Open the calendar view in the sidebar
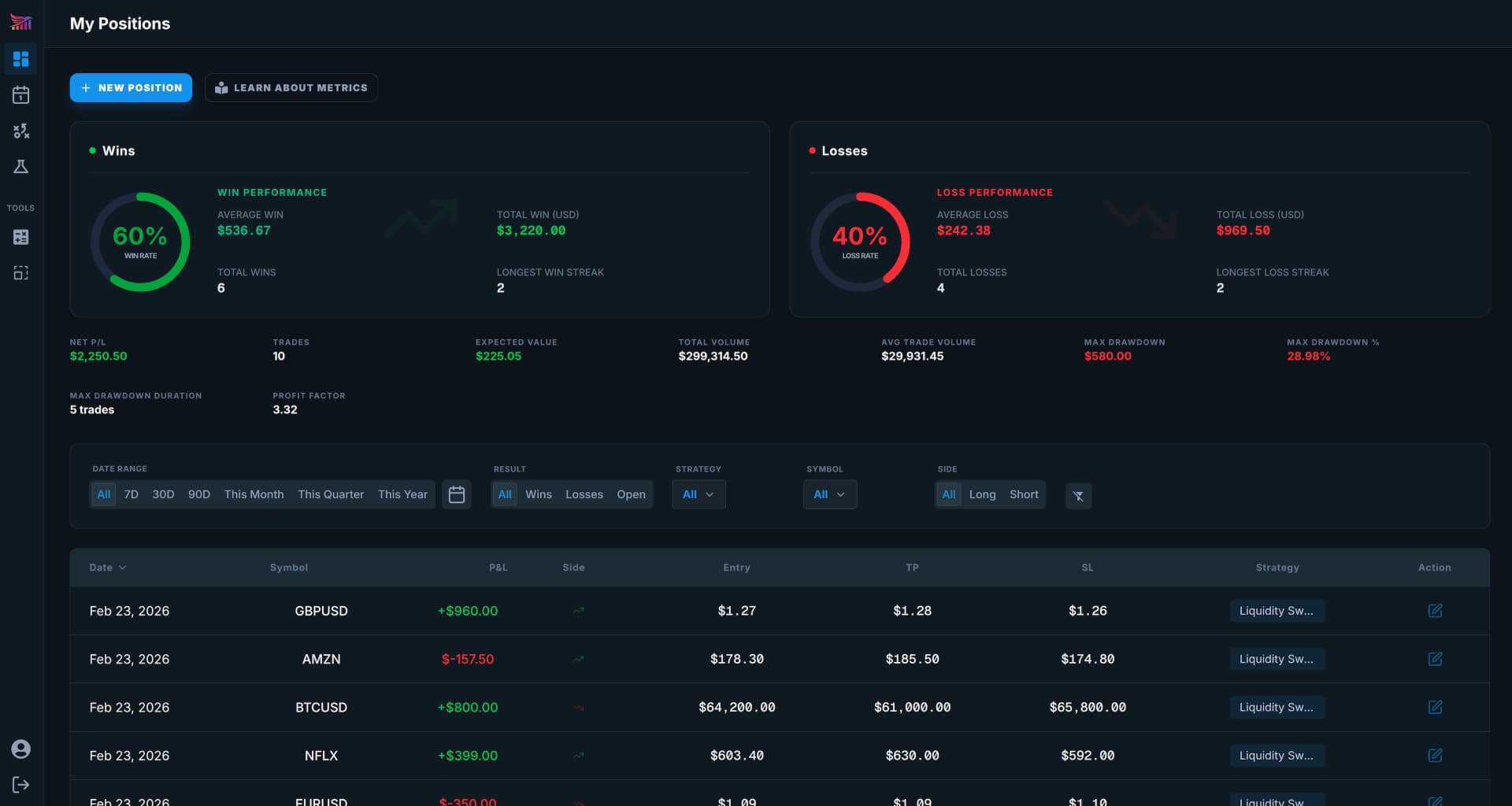 tap(21, 94)
